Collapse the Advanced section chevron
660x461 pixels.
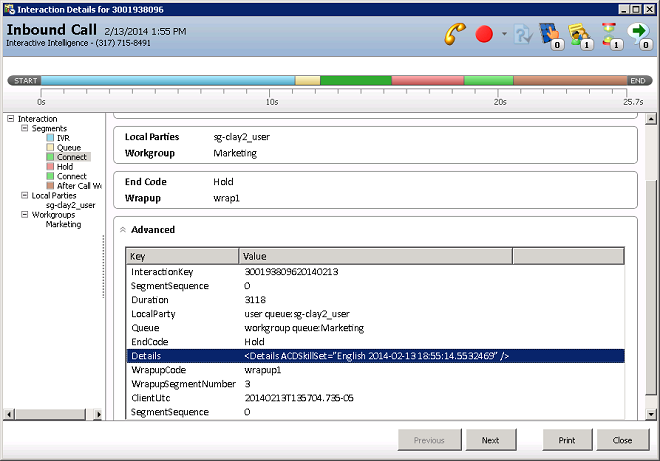click(123, 230)
